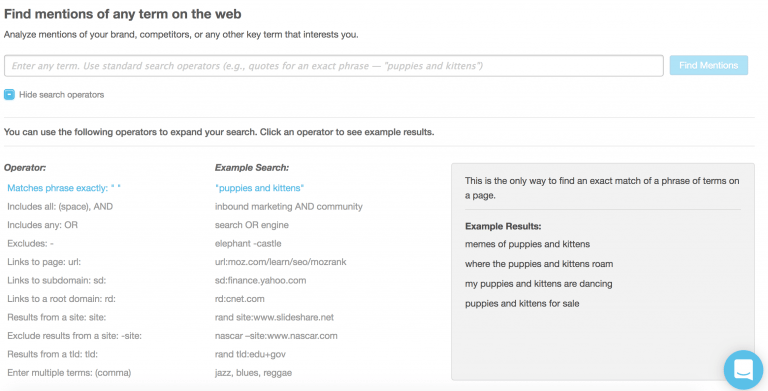Click the Hide search operators label

62,95
